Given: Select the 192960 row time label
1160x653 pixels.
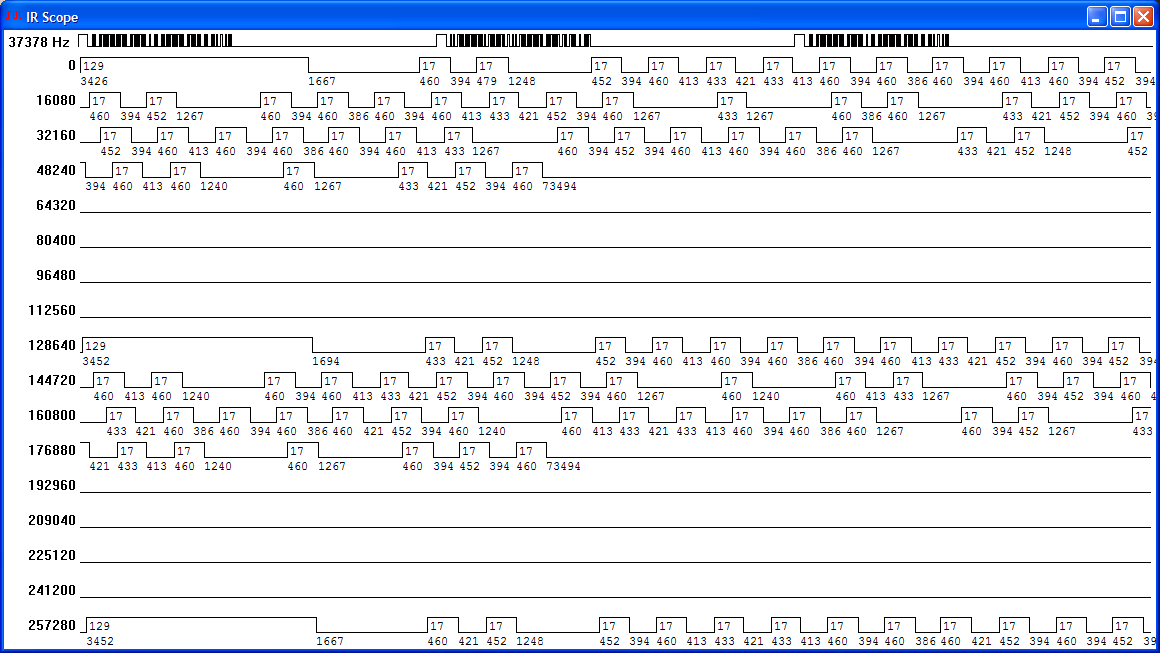Looking at the screenshot, I should [x=52, y=485].
